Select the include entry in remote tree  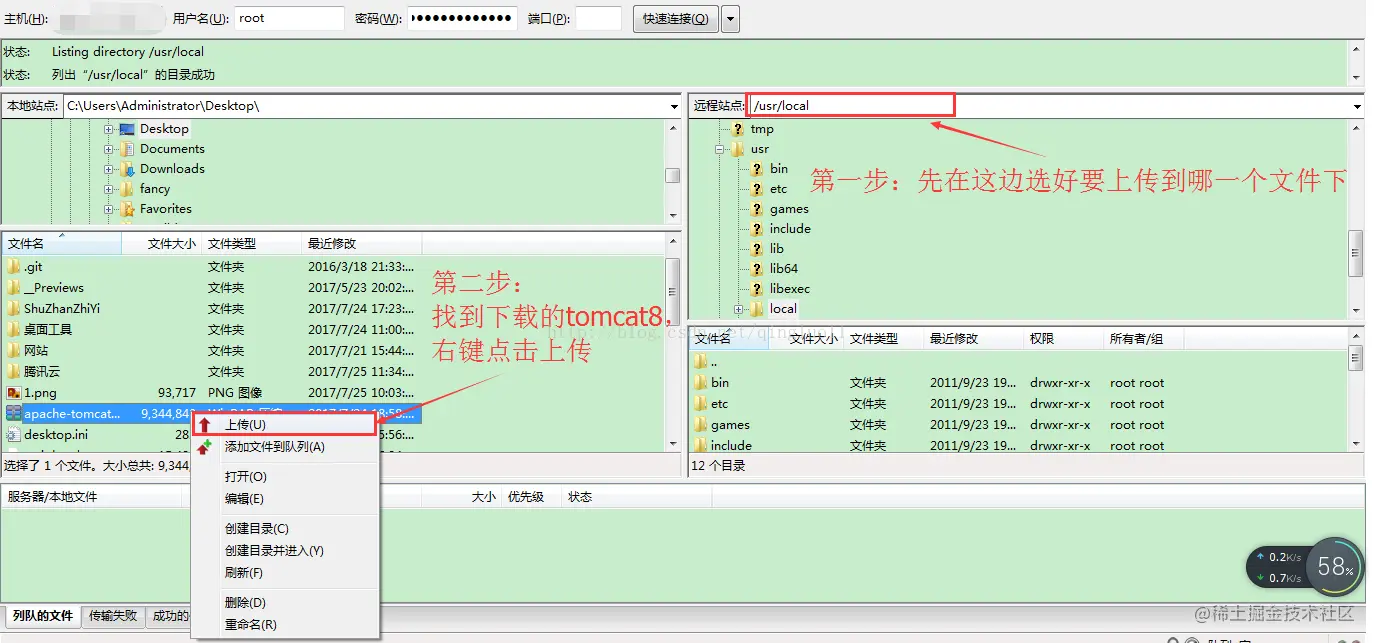tap(790, 229)
